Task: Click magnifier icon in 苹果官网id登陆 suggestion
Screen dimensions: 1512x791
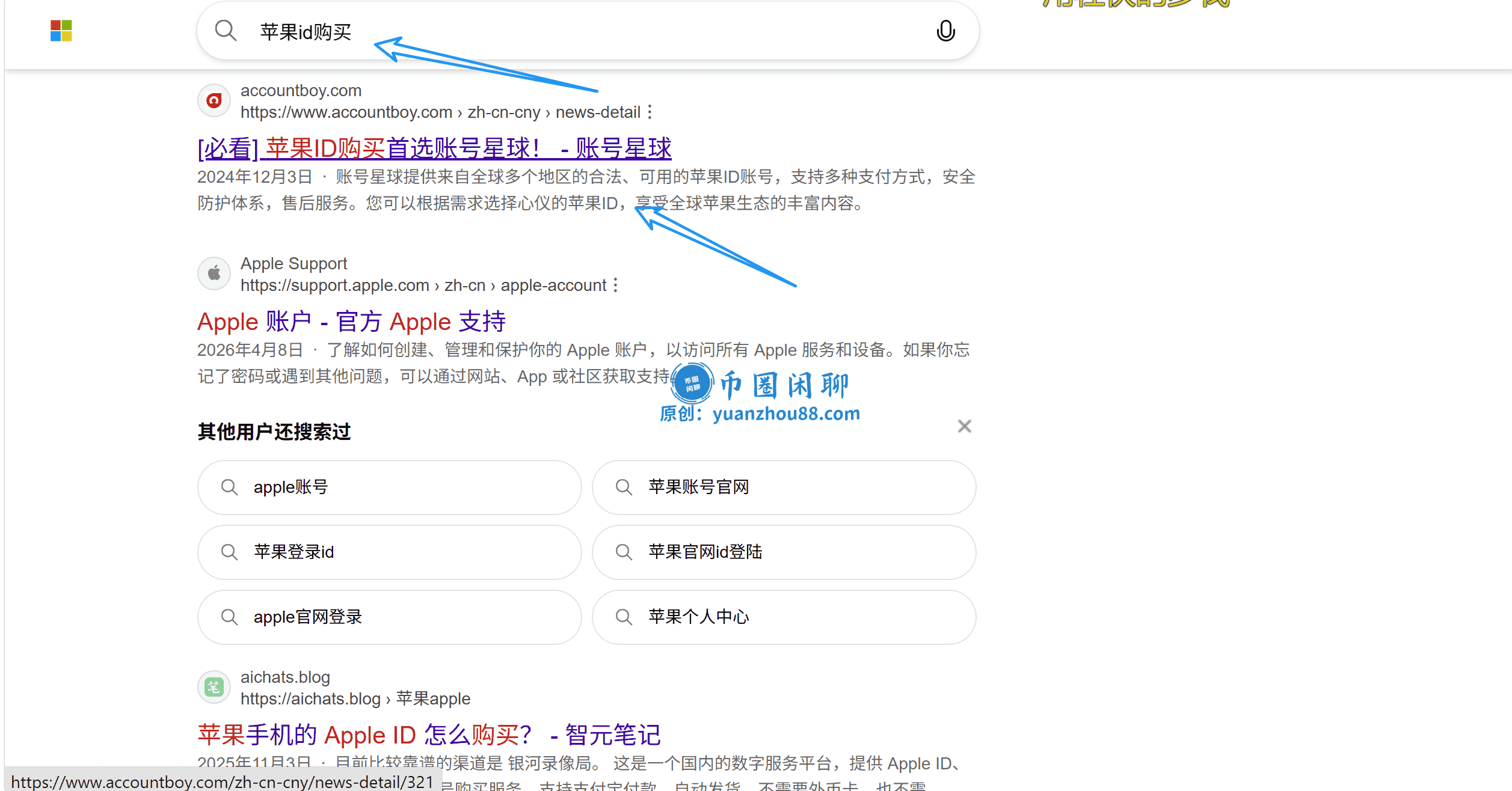Action: (x=624, y=552)
